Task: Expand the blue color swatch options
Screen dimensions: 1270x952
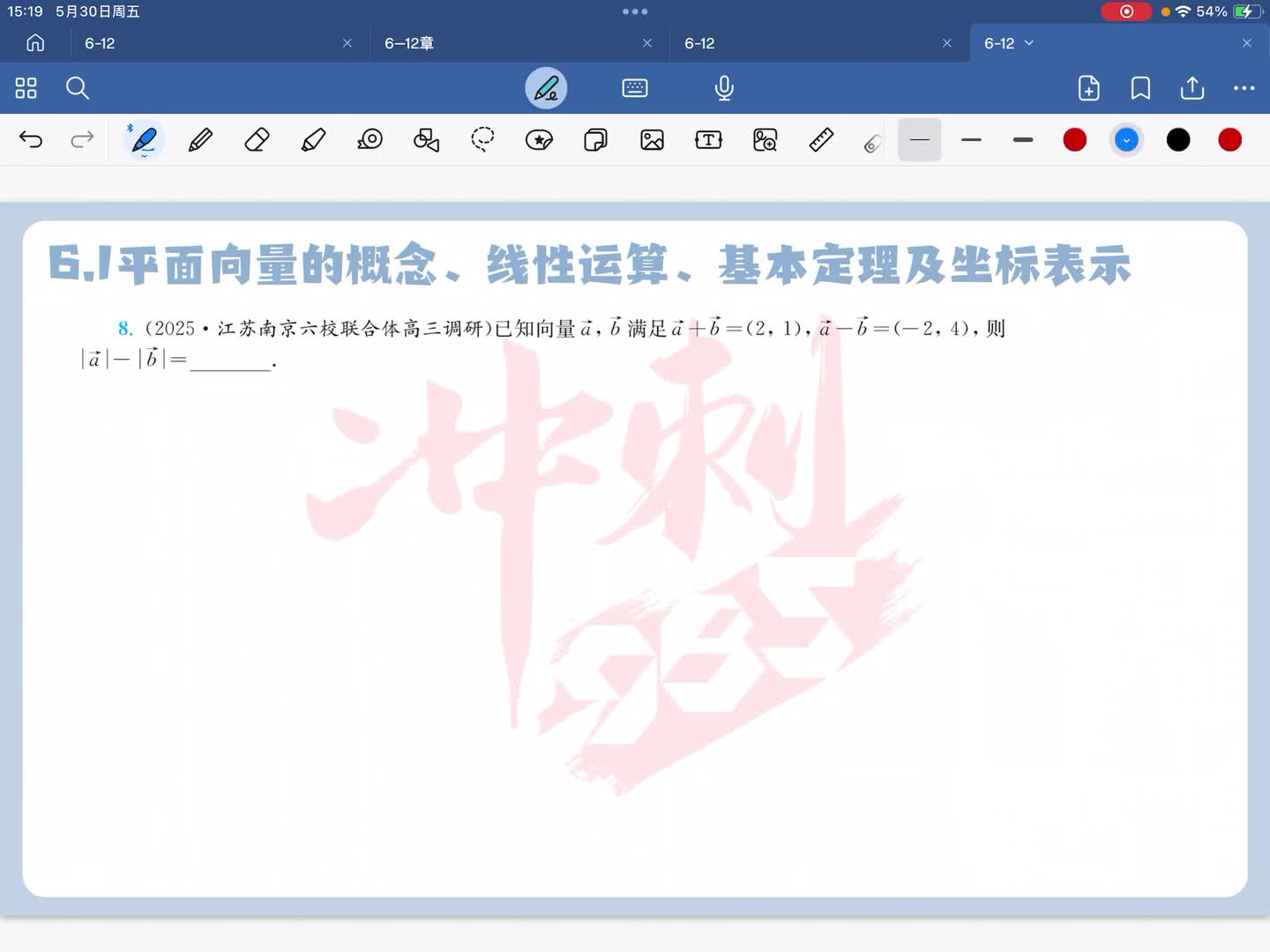Action: pyautogui.click(x=1126, y=140)
